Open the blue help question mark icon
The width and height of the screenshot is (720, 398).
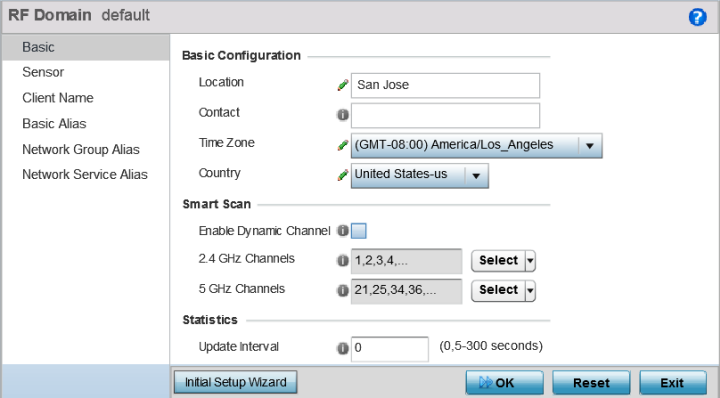point(697,17)
